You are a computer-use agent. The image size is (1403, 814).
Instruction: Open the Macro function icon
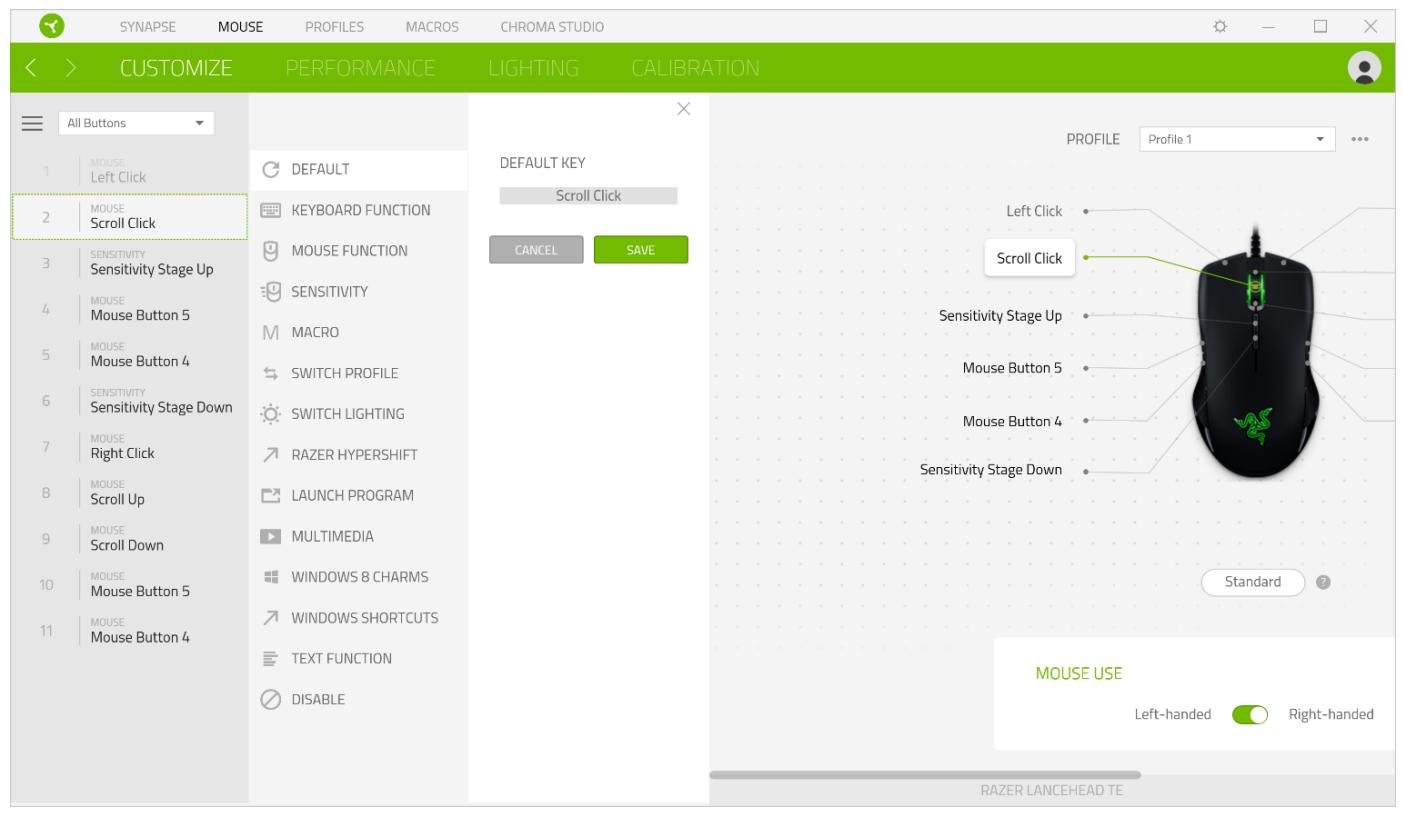tap(270, 332)
